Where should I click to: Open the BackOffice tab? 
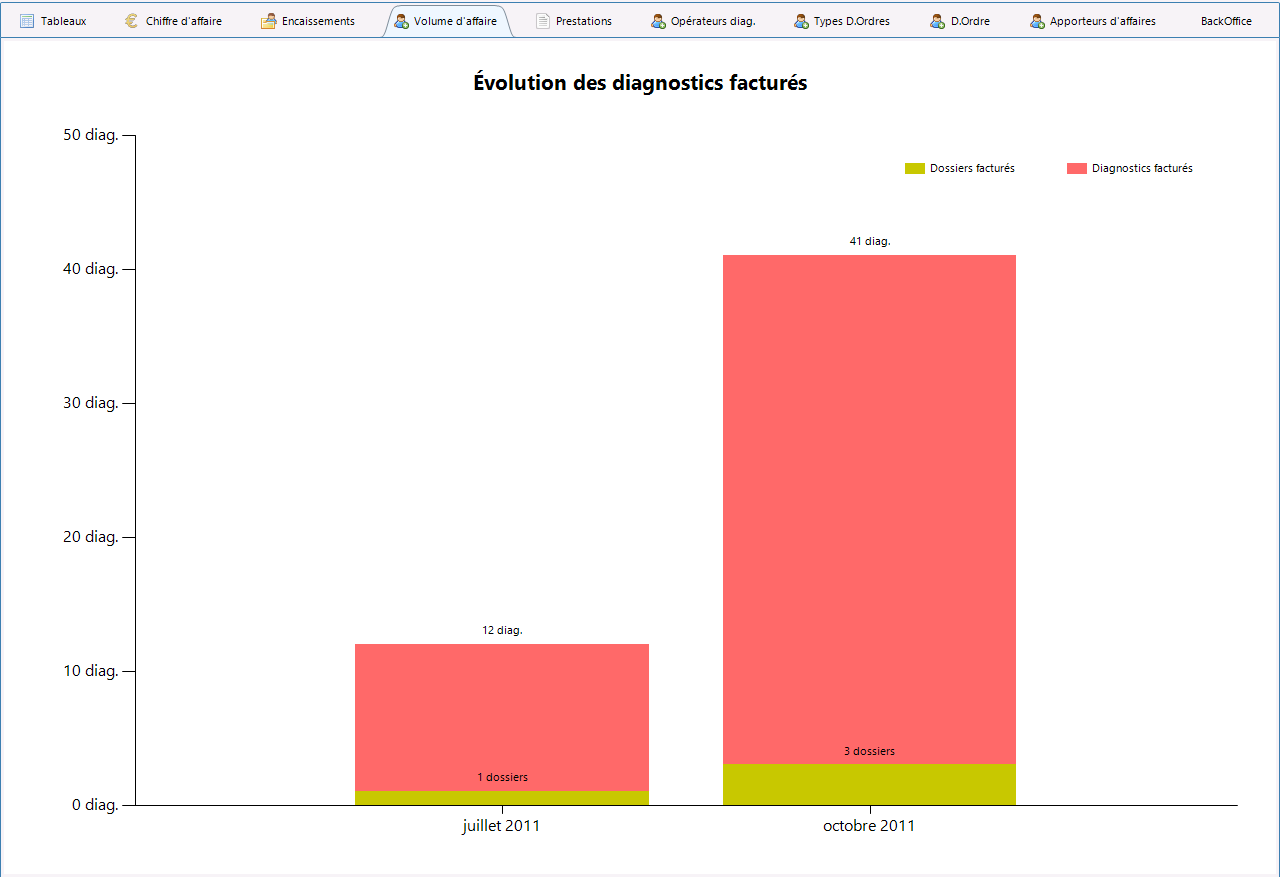(x=1226, y=21)
